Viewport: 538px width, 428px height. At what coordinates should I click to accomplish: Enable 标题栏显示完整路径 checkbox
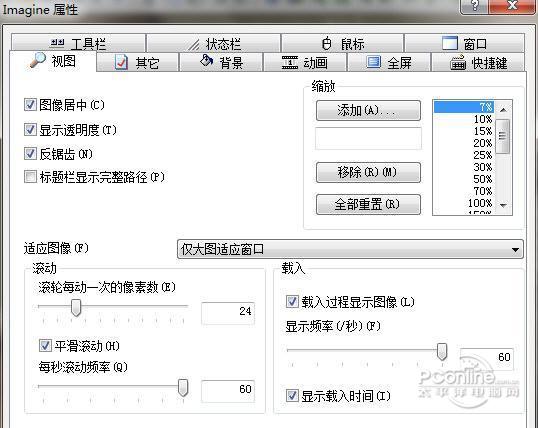point(30,177)
